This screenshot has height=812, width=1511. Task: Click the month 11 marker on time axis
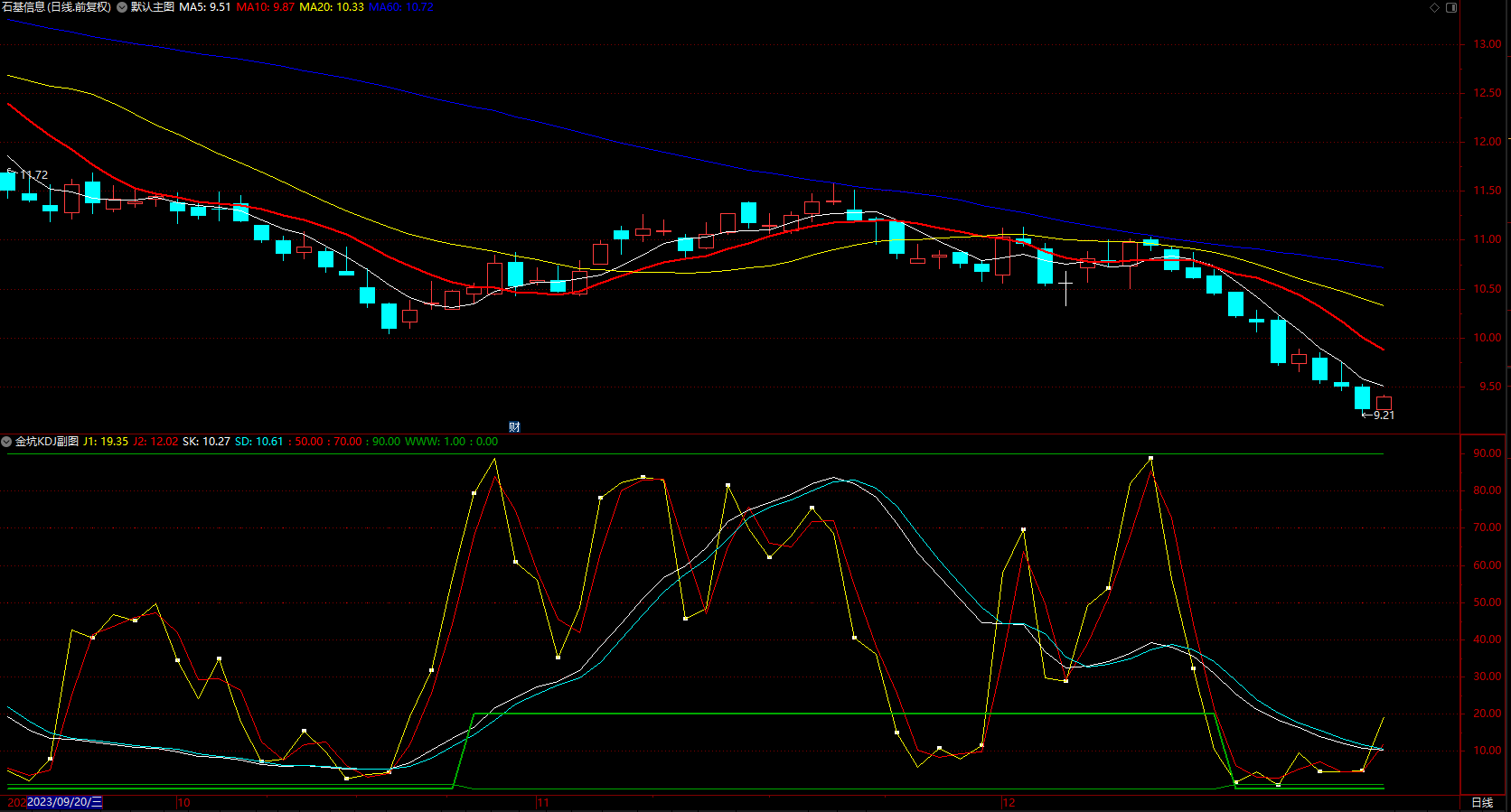[543, 802]
